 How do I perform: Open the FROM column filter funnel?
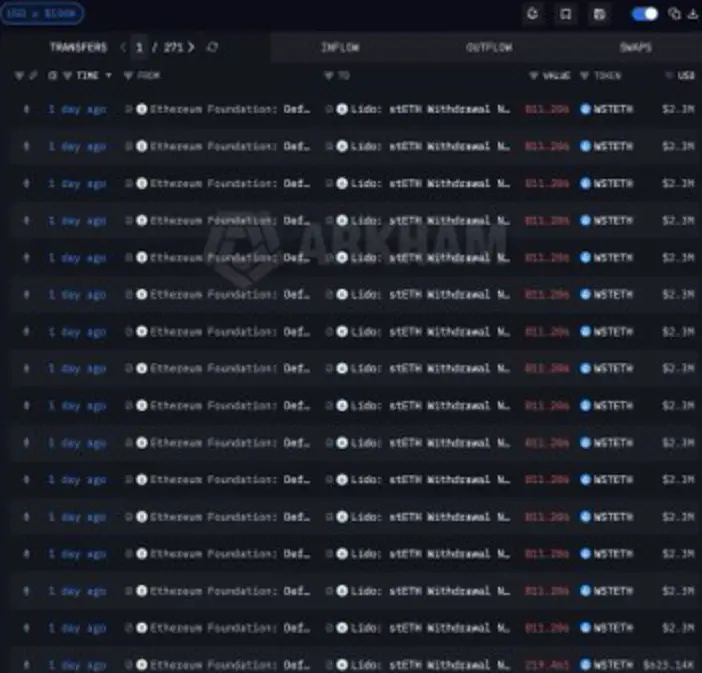click(x=128, y=75)
